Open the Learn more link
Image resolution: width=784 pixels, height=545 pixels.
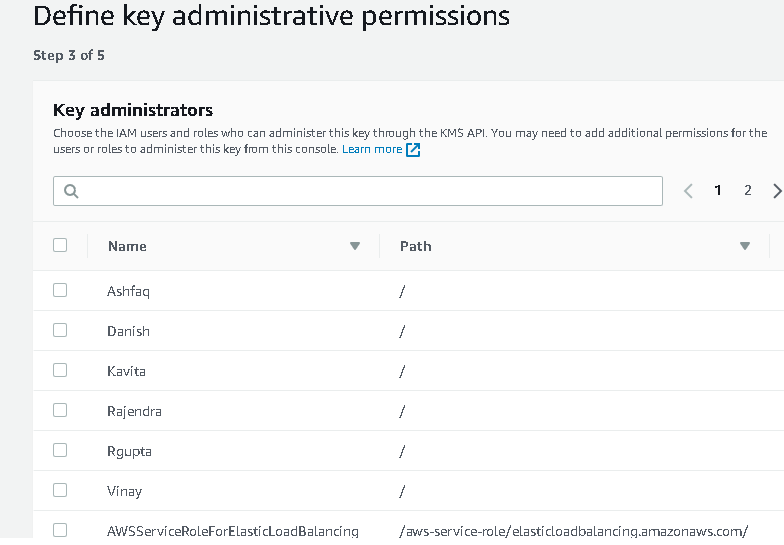[372, 149]
